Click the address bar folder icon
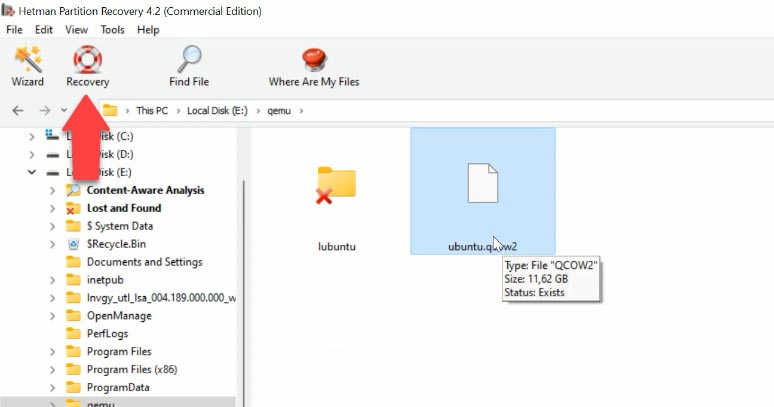The image size is (774, 407). [110, 111]
